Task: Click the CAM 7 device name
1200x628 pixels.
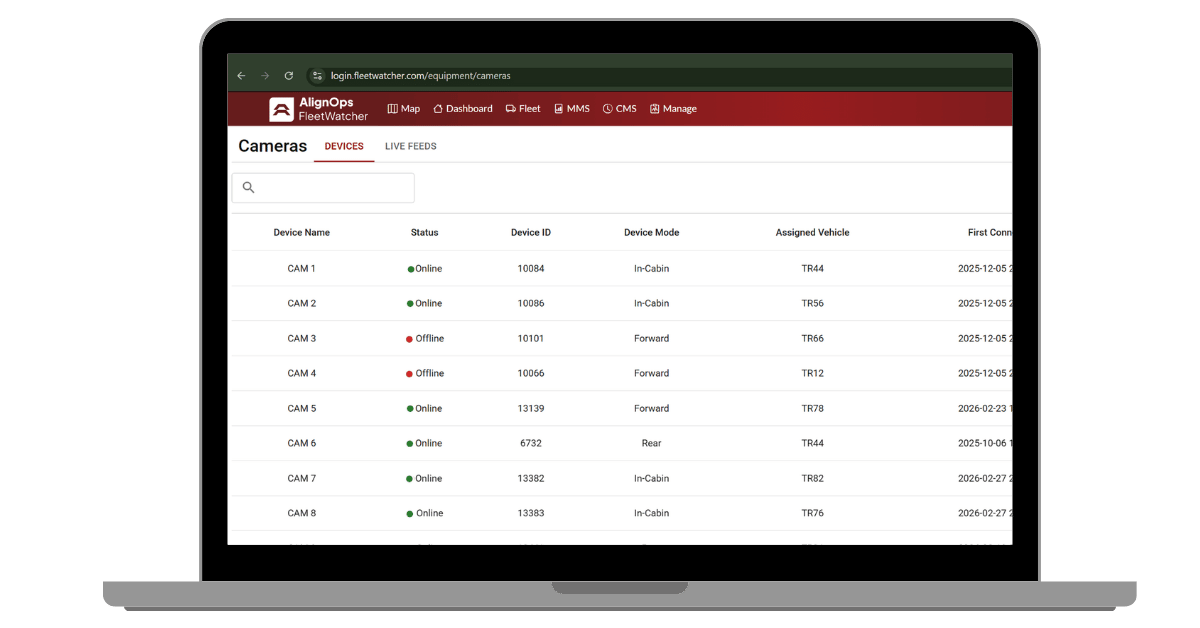Action: point(302,479)
